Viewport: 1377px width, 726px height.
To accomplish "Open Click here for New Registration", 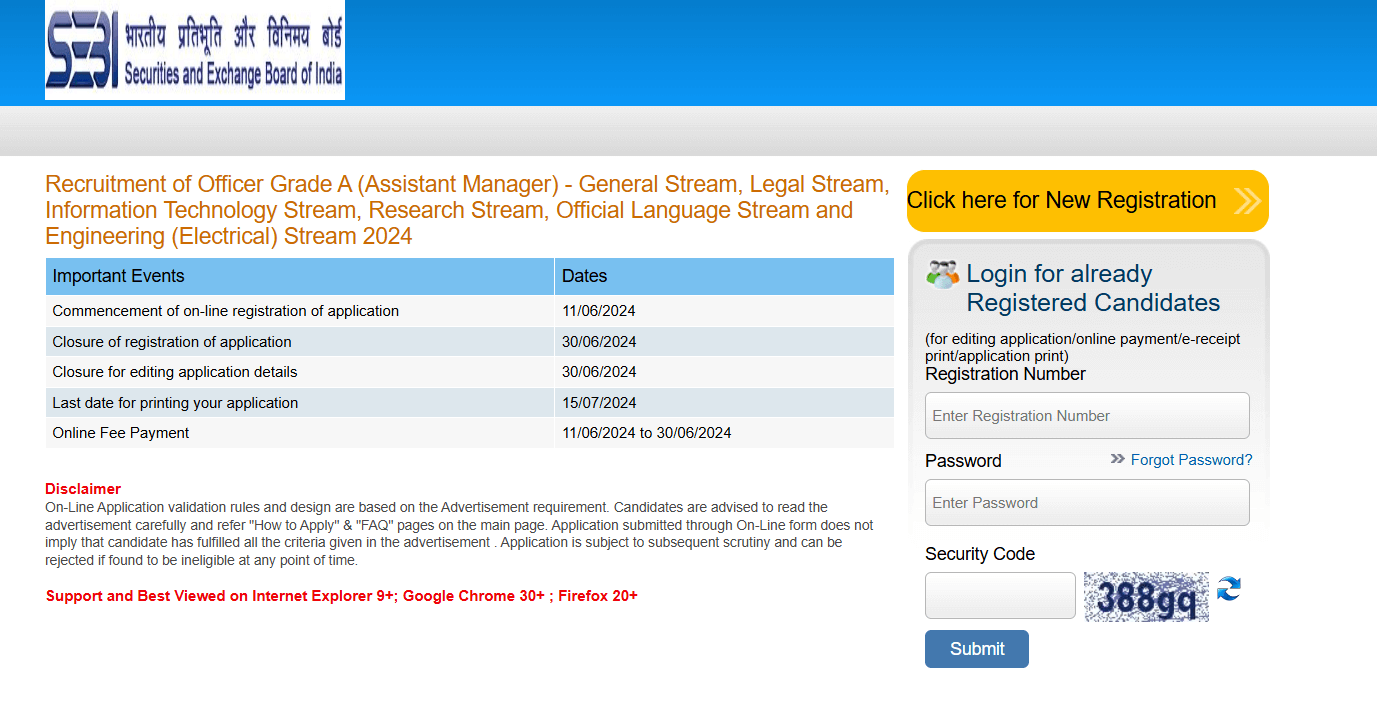I will coord(1061,201).
